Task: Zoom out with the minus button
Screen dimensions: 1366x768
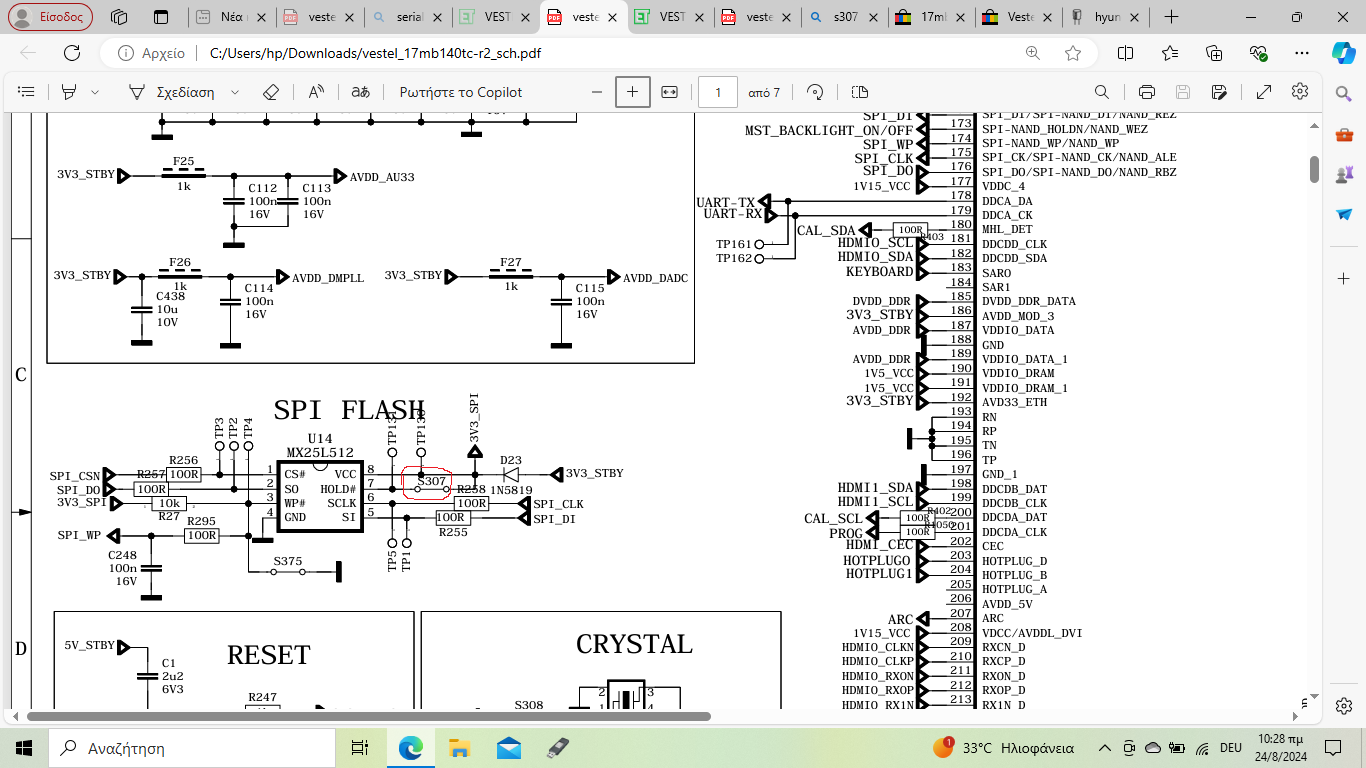Action: pyautogui.click(x=597, y=92)
